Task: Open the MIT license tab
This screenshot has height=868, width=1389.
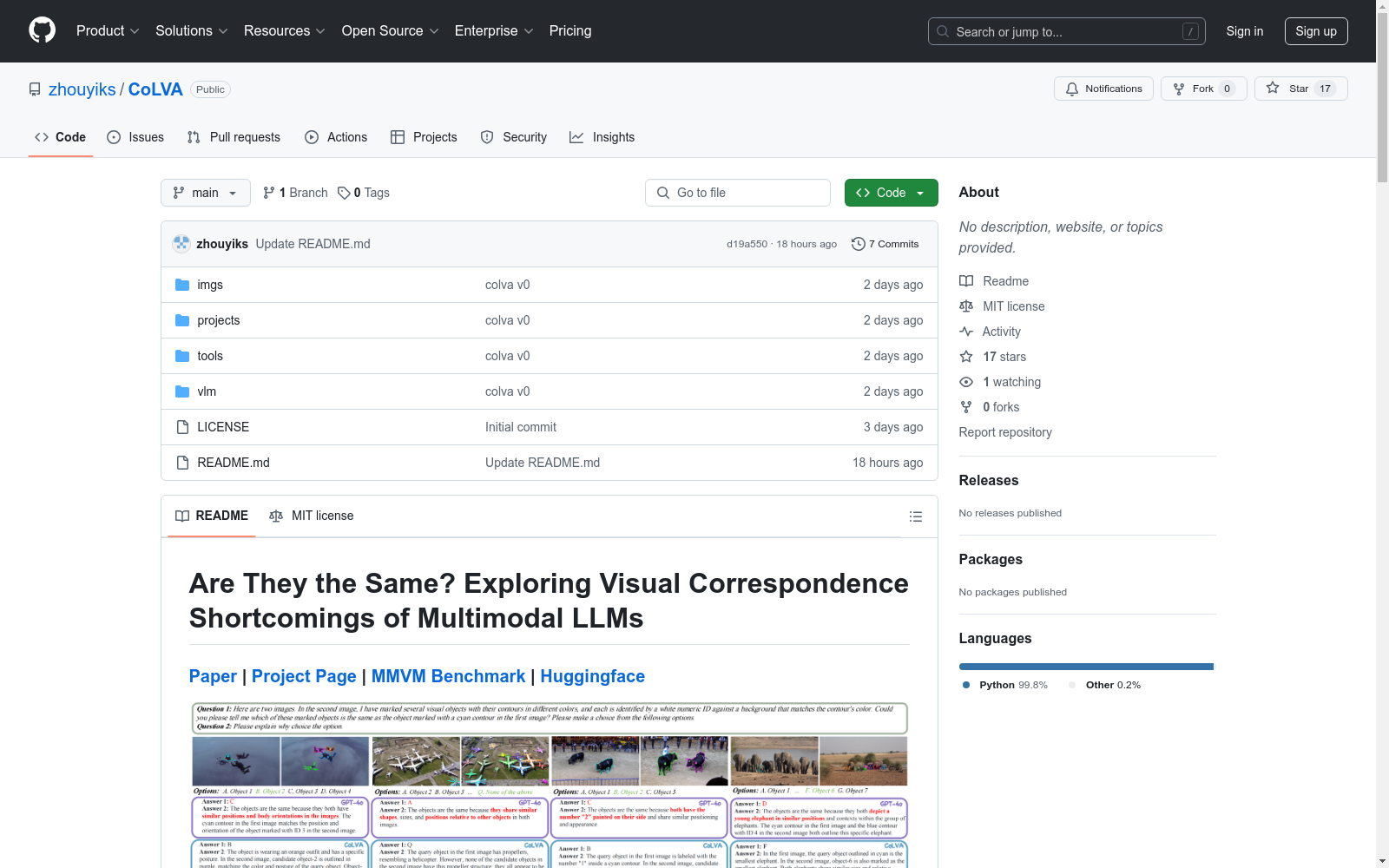Action: tap(312, 516)
